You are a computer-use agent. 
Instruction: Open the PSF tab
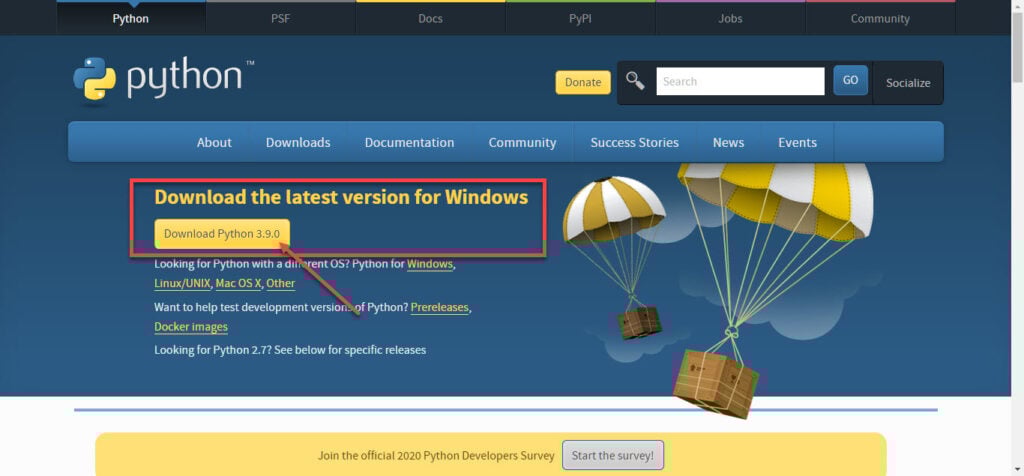281,18
